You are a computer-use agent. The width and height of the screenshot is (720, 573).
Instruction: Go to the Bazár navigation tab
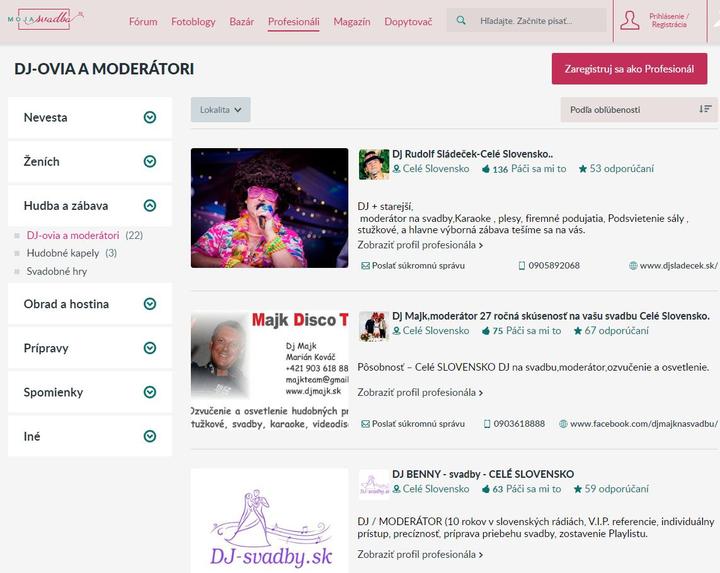pos(241,21)
